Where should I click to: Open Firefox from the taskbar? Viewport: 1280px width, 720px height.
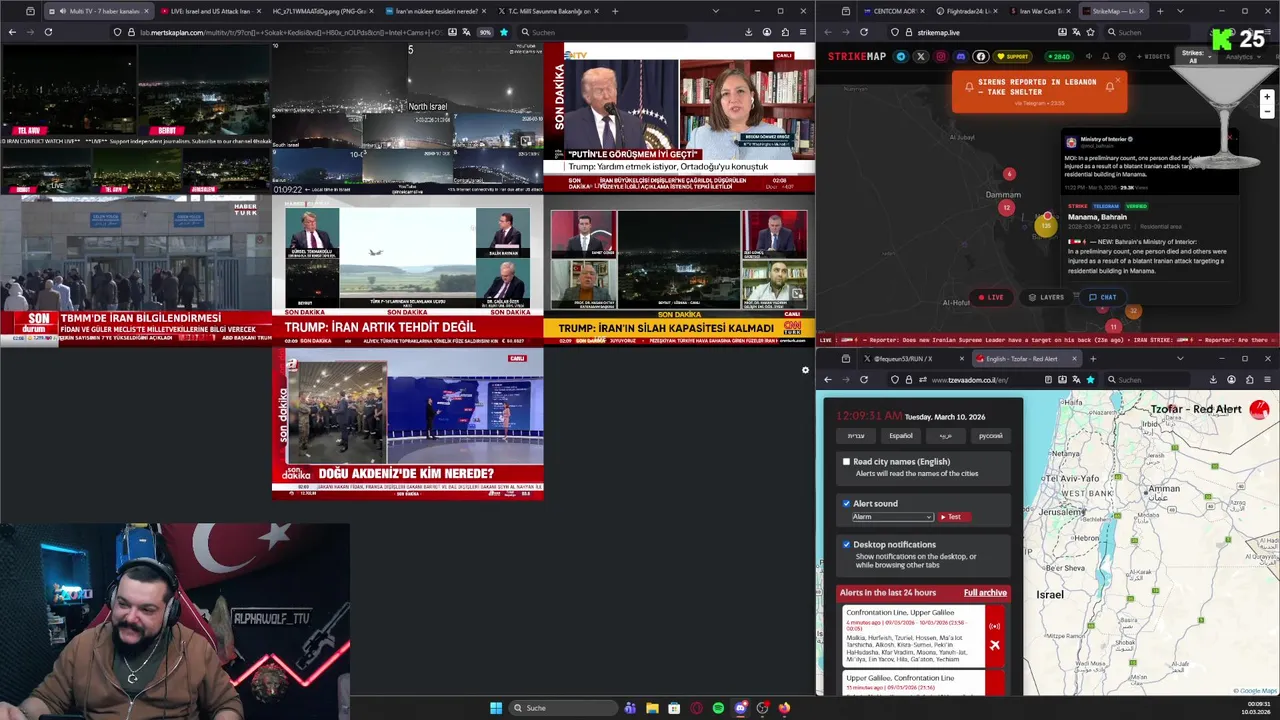[784, 708]
